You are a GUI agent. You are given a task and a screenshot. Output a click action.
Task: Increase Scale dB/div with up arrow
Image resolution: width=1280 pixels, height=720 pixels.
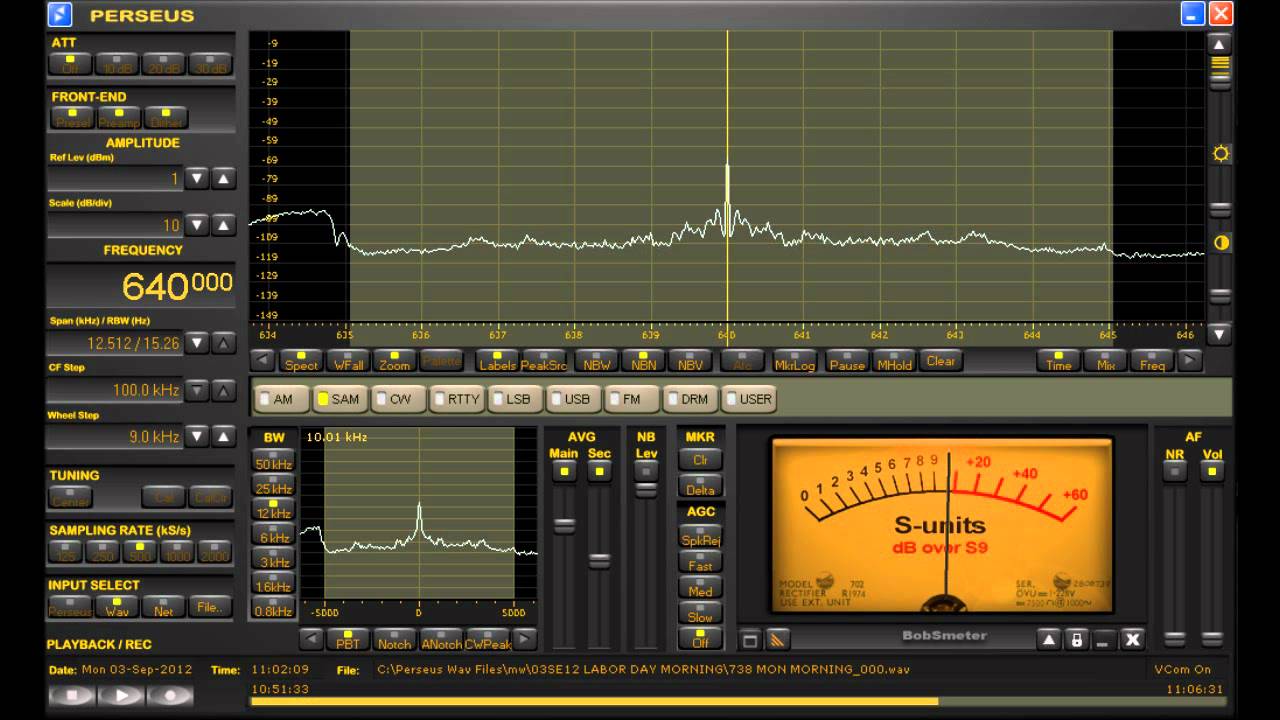224,225
